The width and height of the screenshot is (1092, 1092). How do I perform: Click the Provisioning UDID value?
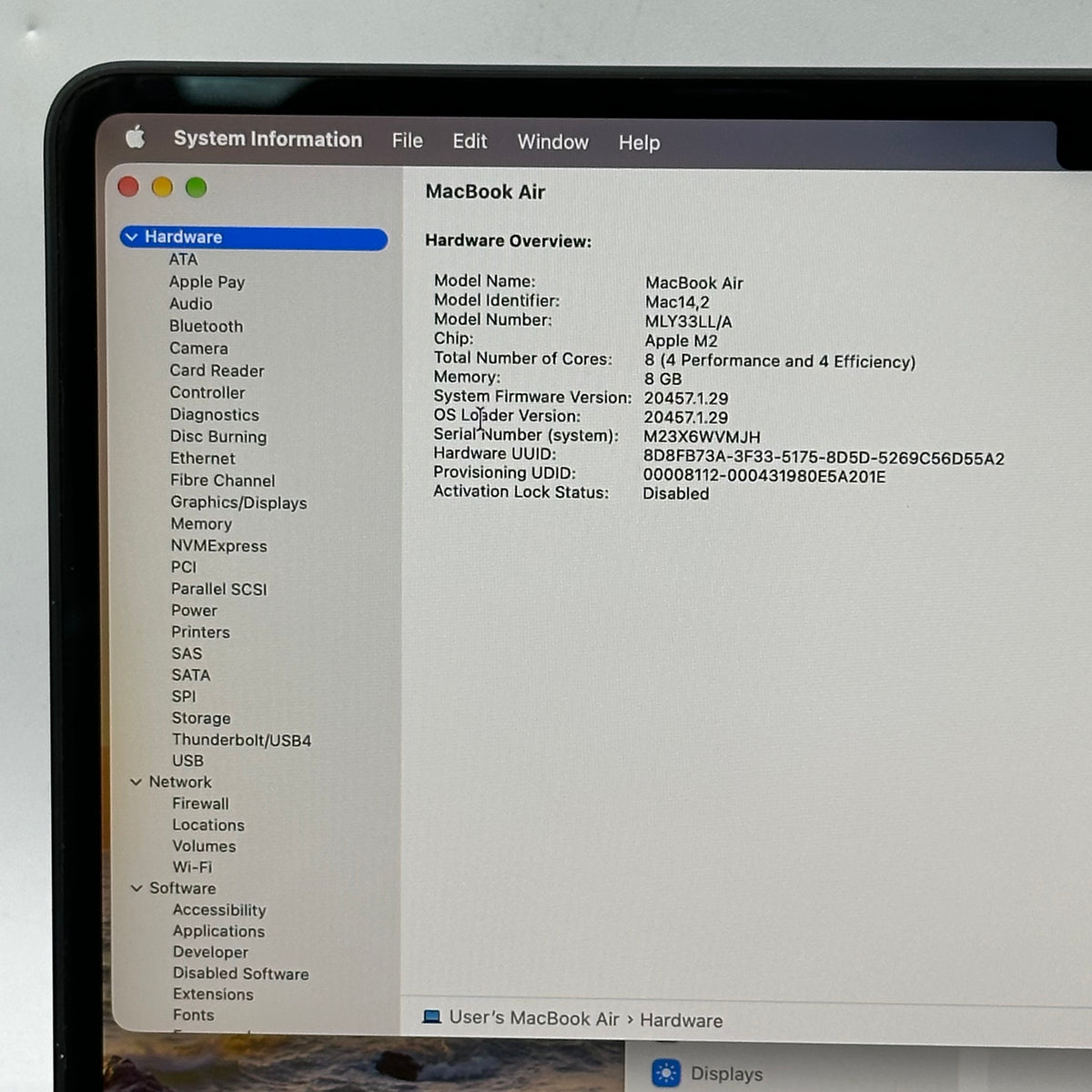tap(764, 476)
